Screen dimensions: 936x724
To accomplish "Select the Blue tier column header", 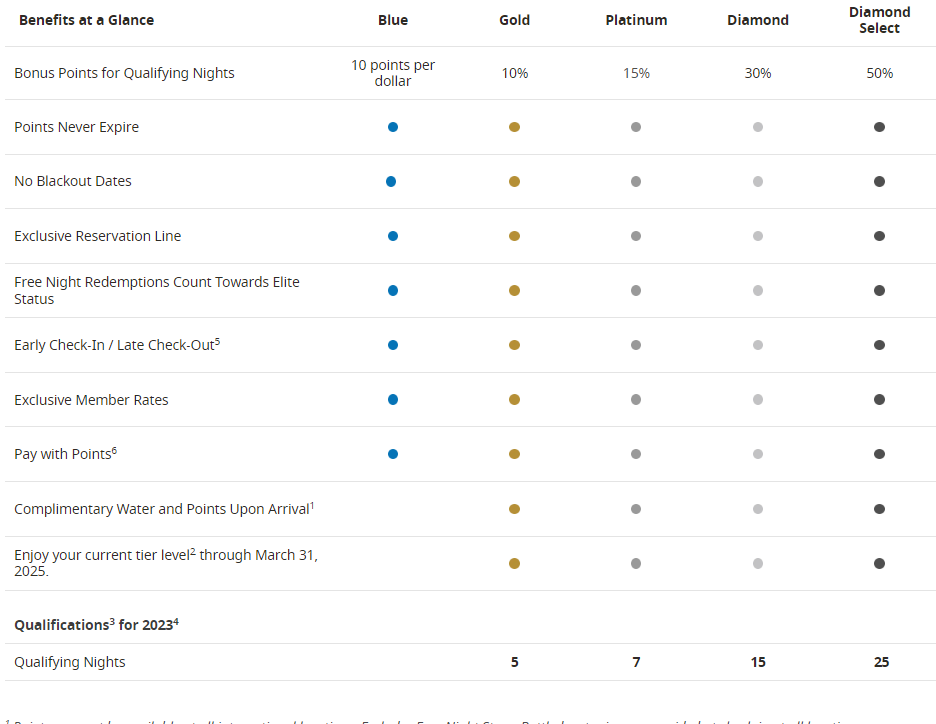I will tap(393, 20).
